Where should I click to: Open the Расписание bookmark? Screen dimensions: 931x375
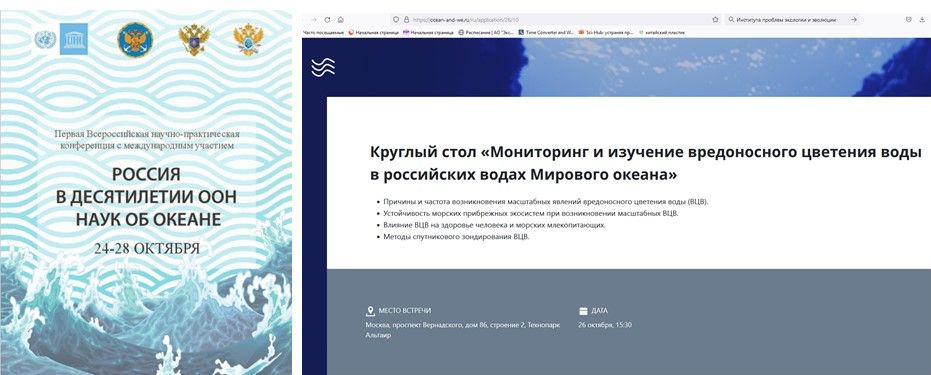[486, 32]
